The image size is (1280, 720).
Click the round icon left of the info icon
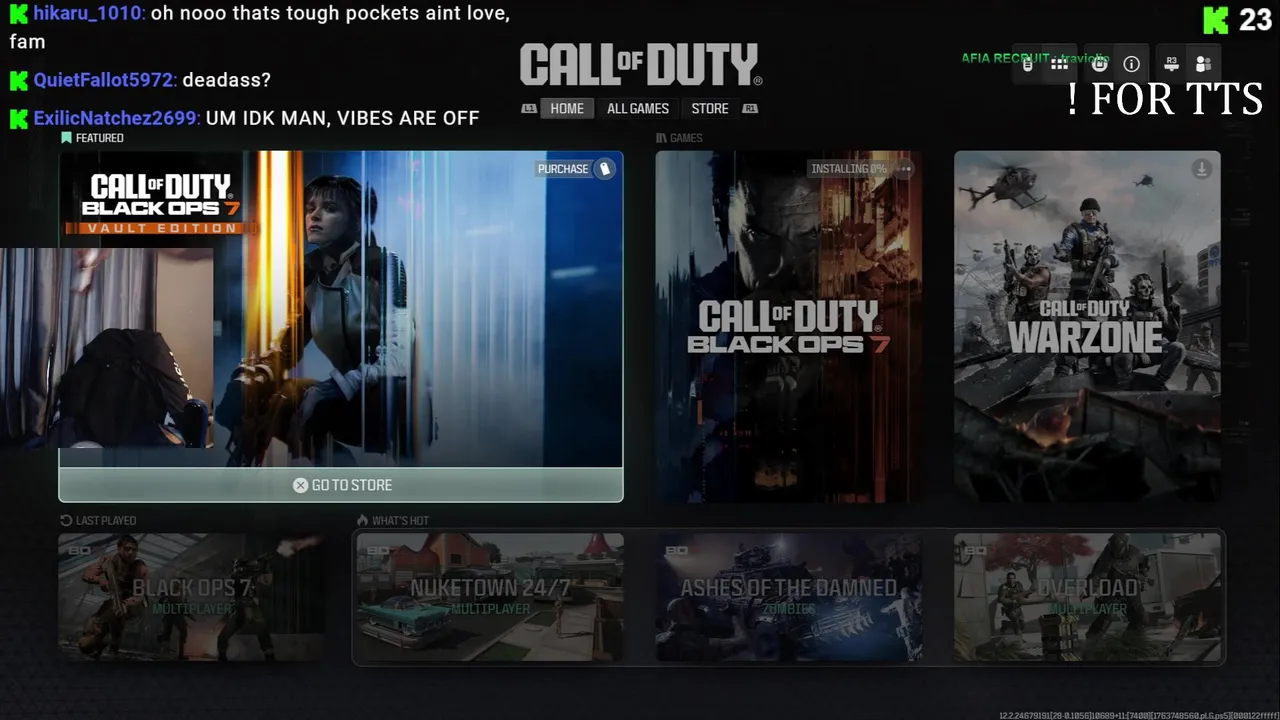click(x=1099, y=64)
